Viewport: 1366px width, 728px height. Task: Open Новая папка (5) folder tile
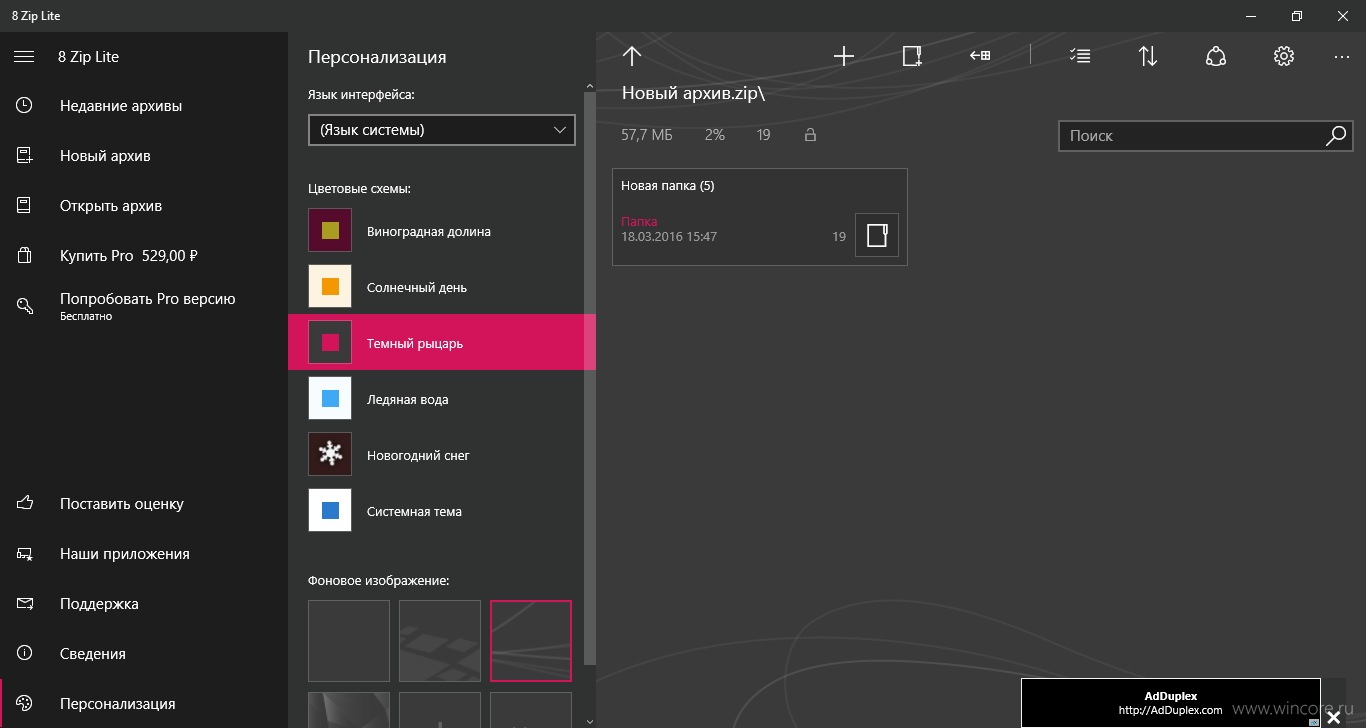[x=760, y=217]
